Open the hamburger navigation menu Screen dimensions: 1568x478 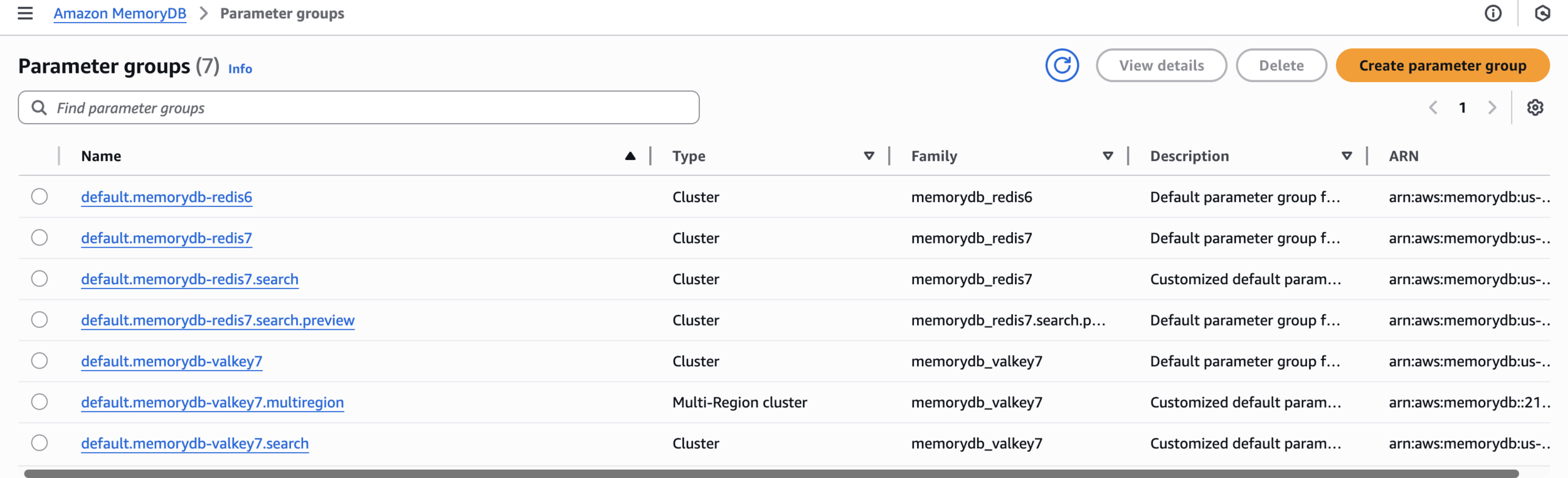coord(25,13)
